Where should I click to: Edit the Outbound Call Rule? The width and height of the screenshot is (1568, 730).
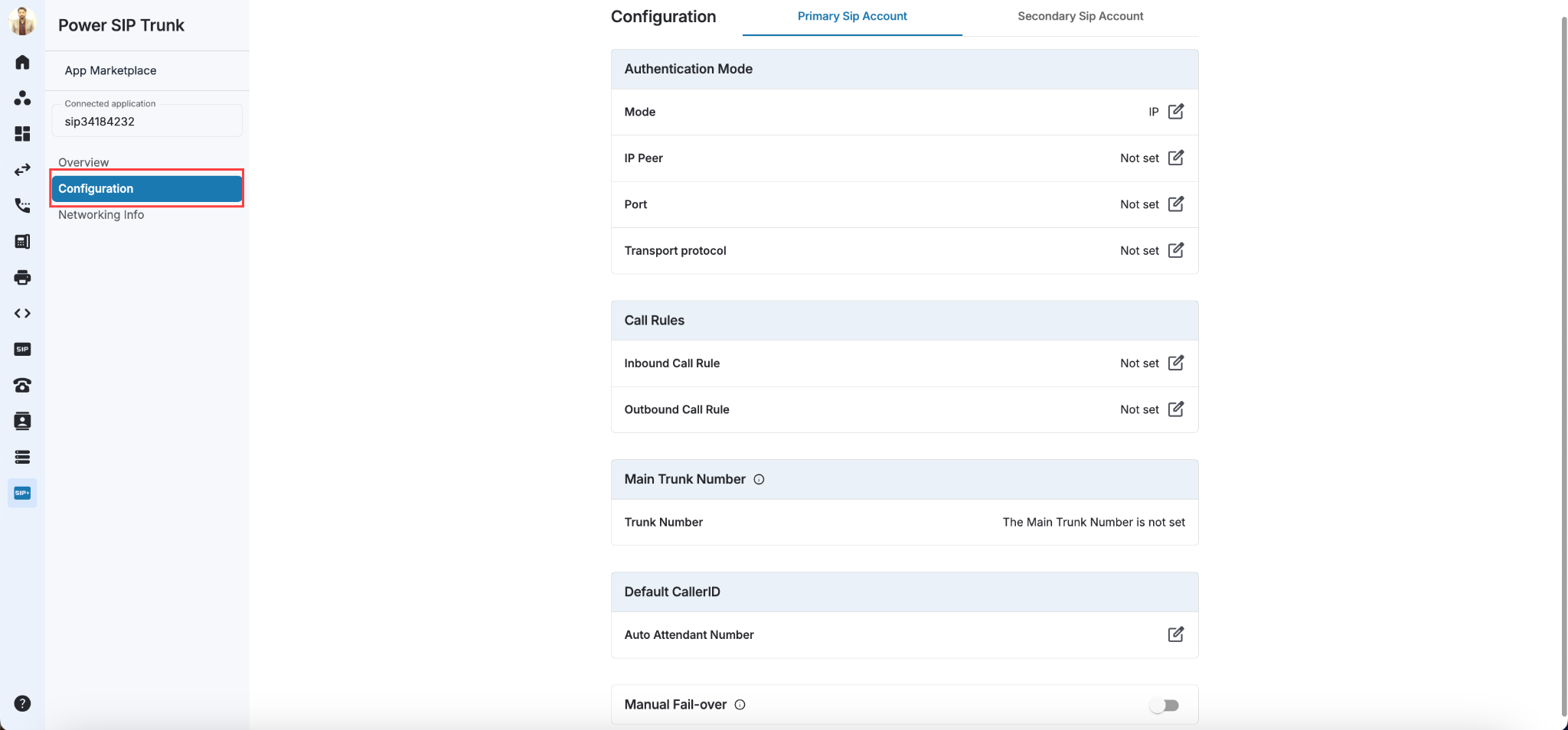pyautogui.click(x=1176, y=409)
